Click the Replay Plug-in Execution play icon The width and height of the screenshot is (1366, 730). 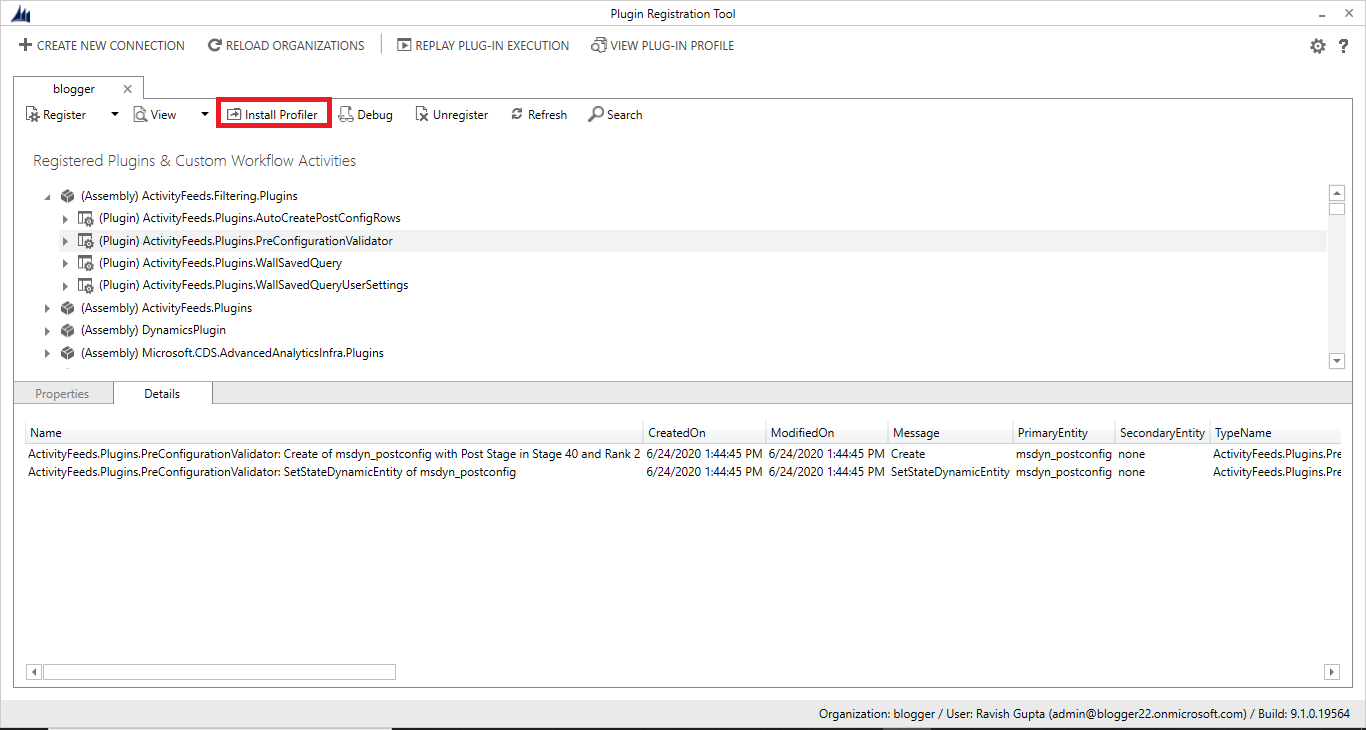click(404, 45)
